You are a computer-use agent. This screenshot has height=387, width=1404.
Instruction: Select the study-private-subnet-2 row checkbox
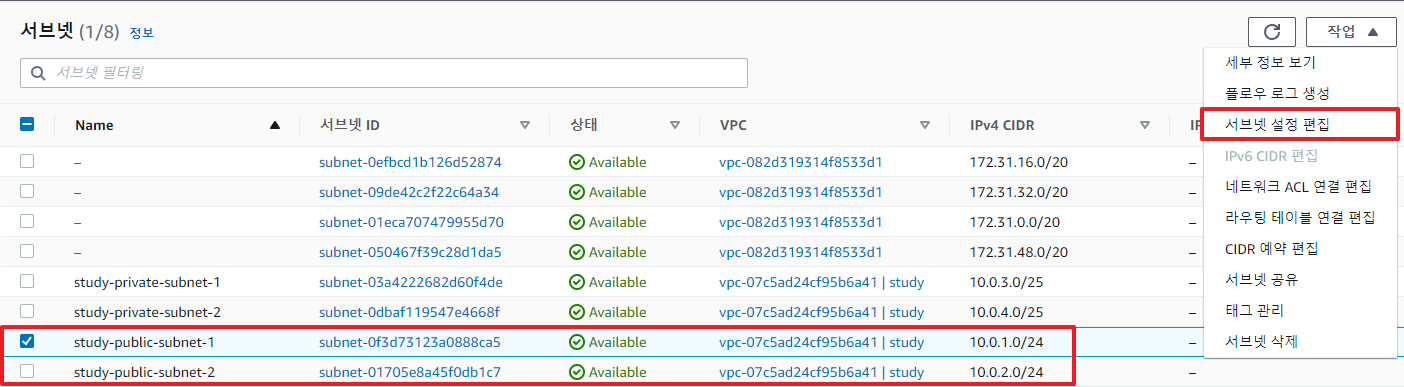(27, 311)
